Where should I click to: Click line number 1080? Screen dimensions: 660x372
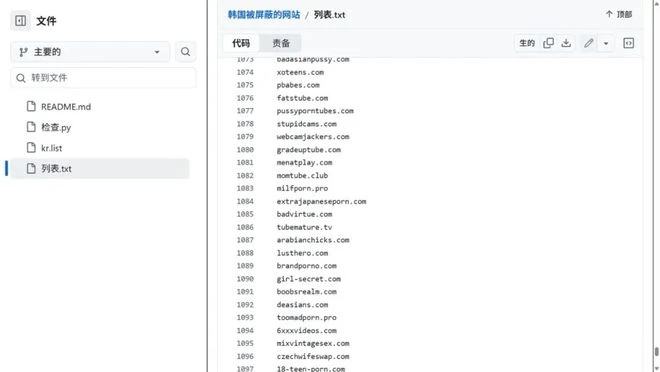tap(245, 150)
